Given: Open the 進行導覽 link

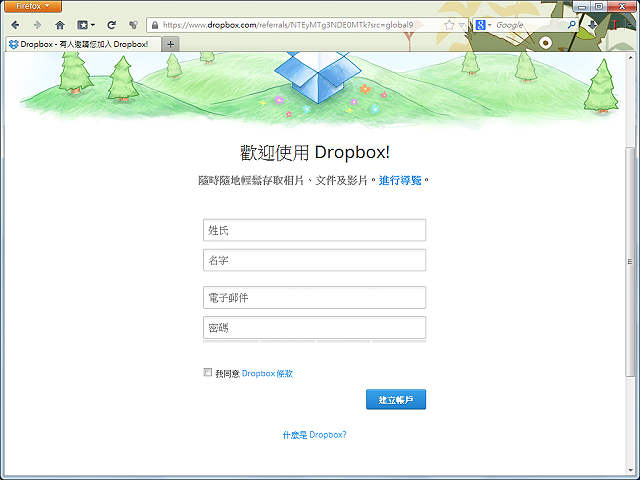Looking at the screenshot, I should tap(400, 180).
